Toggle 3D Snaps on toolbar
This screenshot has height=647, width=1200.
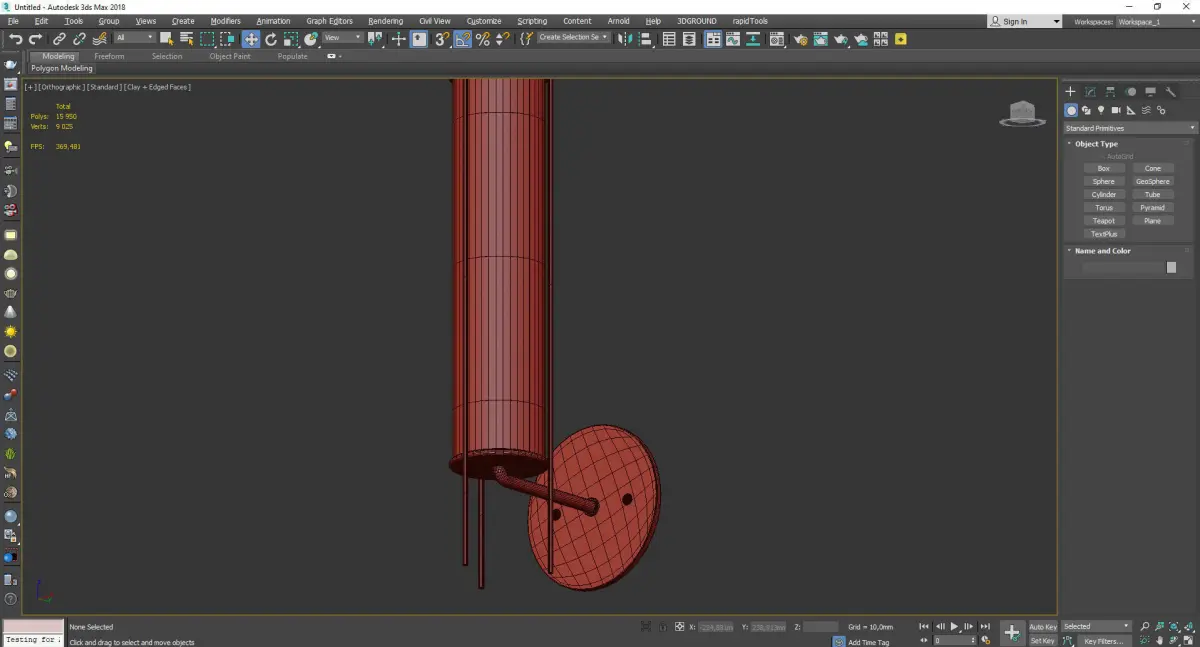click(441, 39)
